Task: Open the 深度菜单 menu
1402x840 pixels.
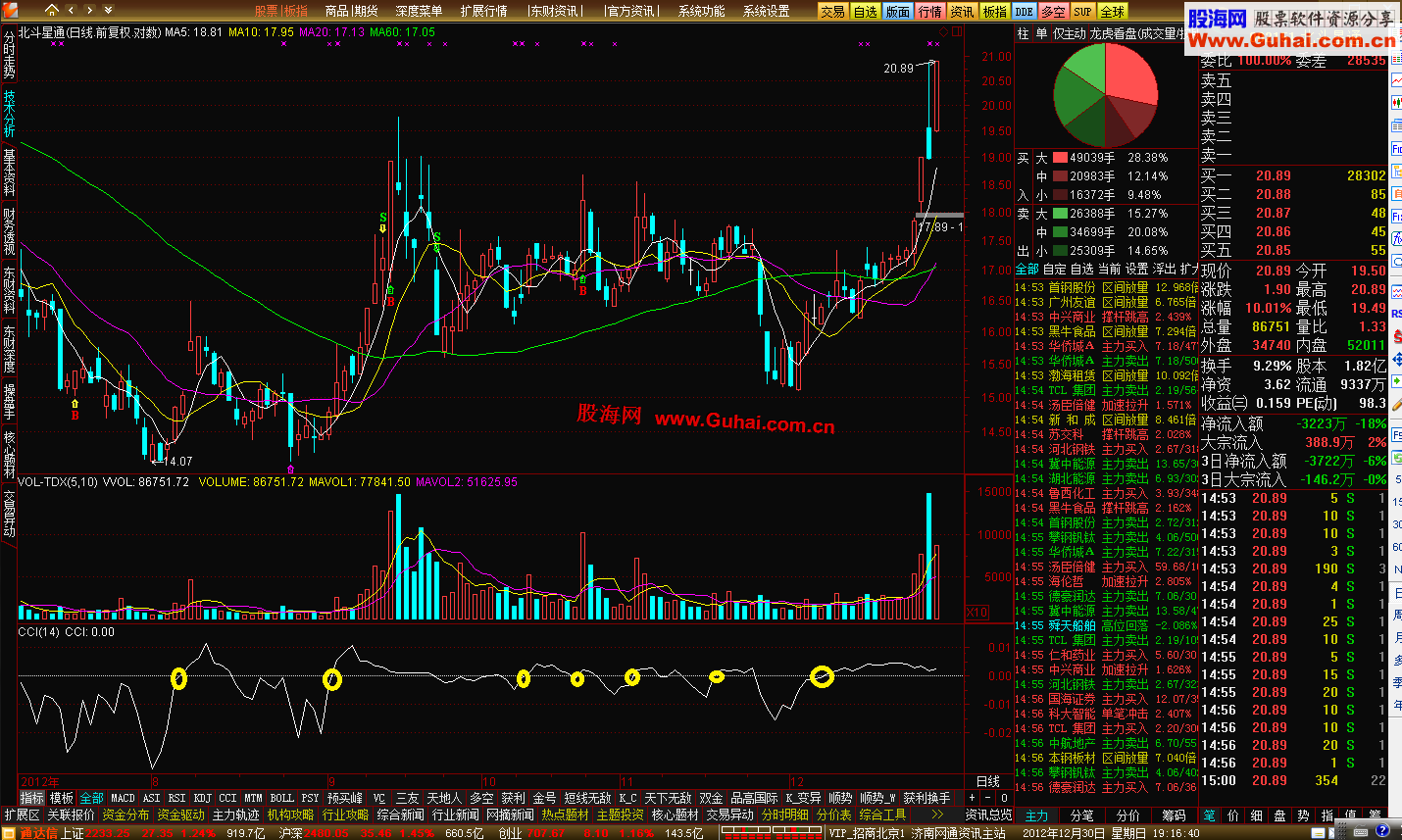Action: point(419,11)
